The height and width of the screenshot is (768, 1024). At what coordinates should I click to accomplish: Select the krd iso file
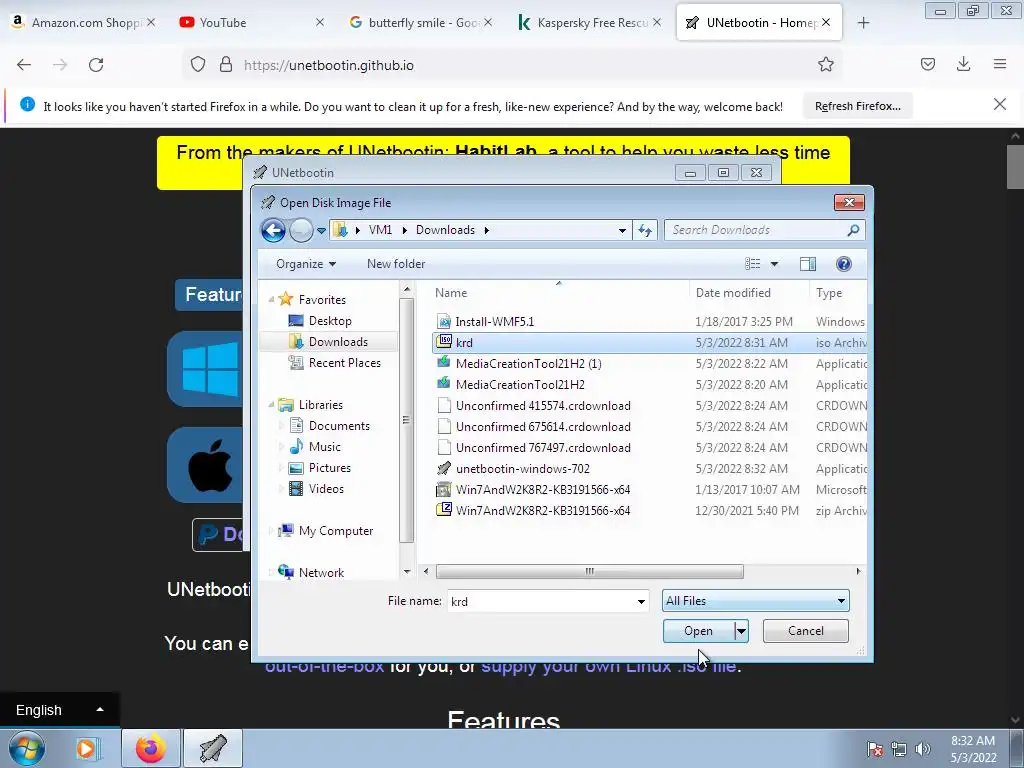[650, 342]
